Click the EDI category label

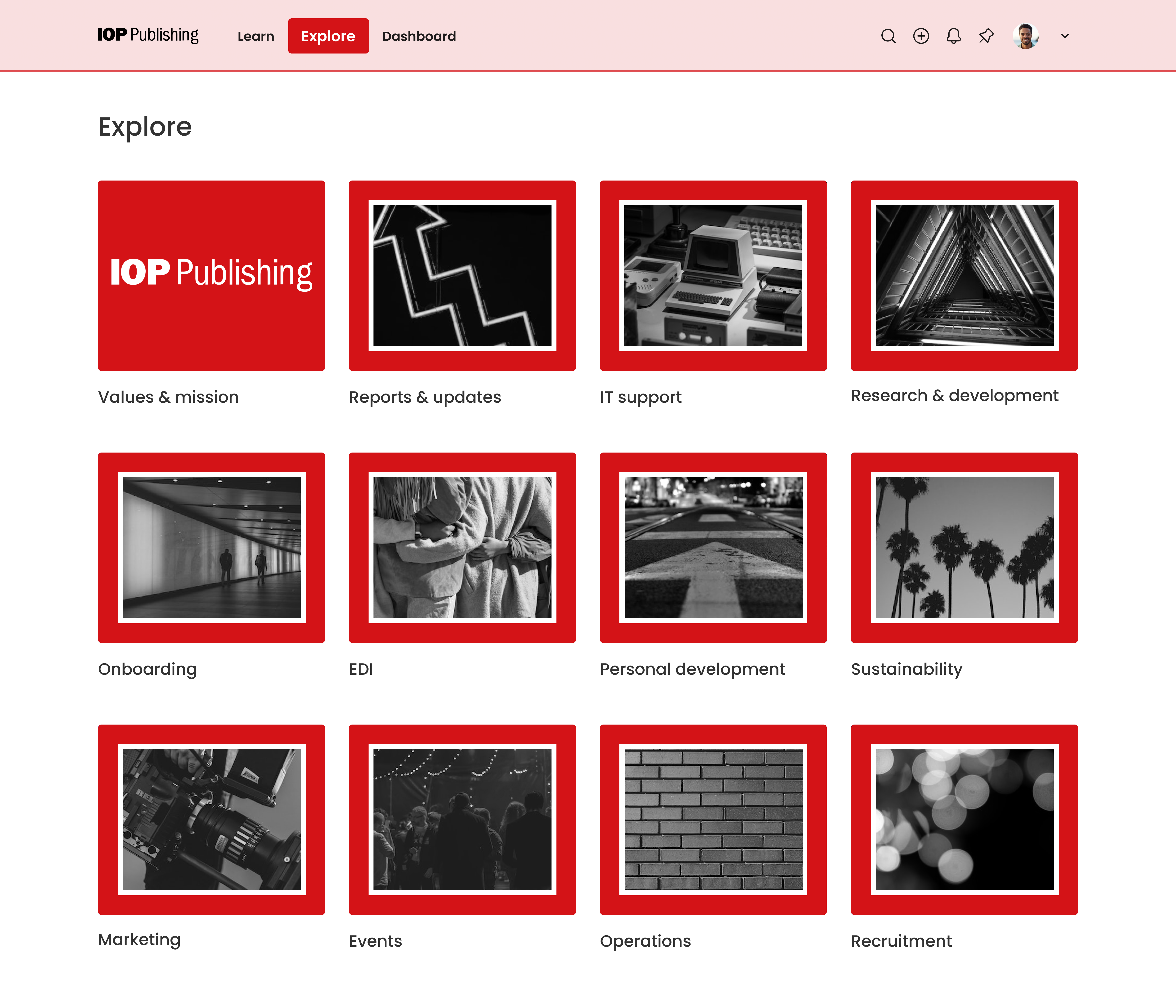coord(361,669)
